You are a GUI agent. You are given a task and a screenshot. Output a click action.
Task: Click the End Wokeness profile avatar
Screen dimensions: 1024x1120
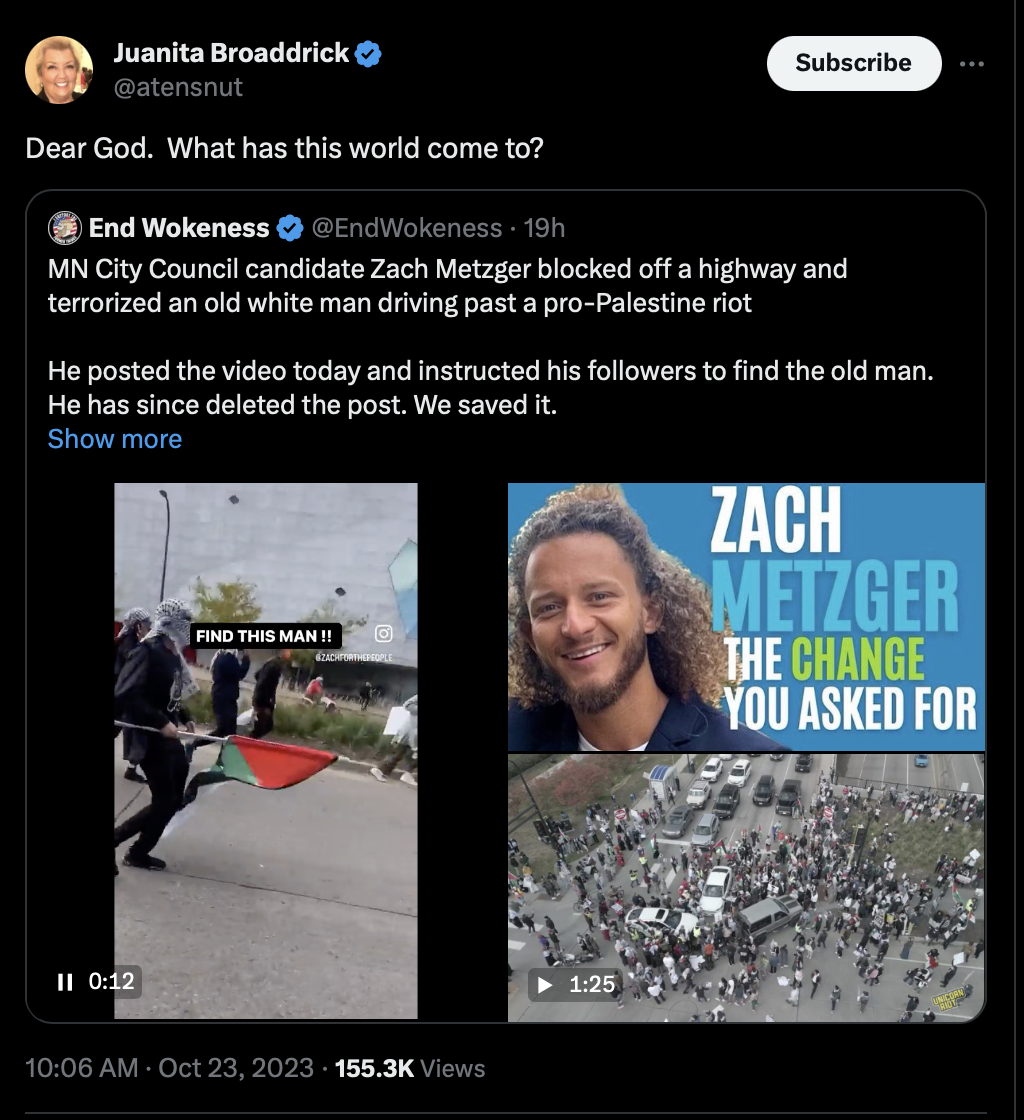[x=66, y=228]
